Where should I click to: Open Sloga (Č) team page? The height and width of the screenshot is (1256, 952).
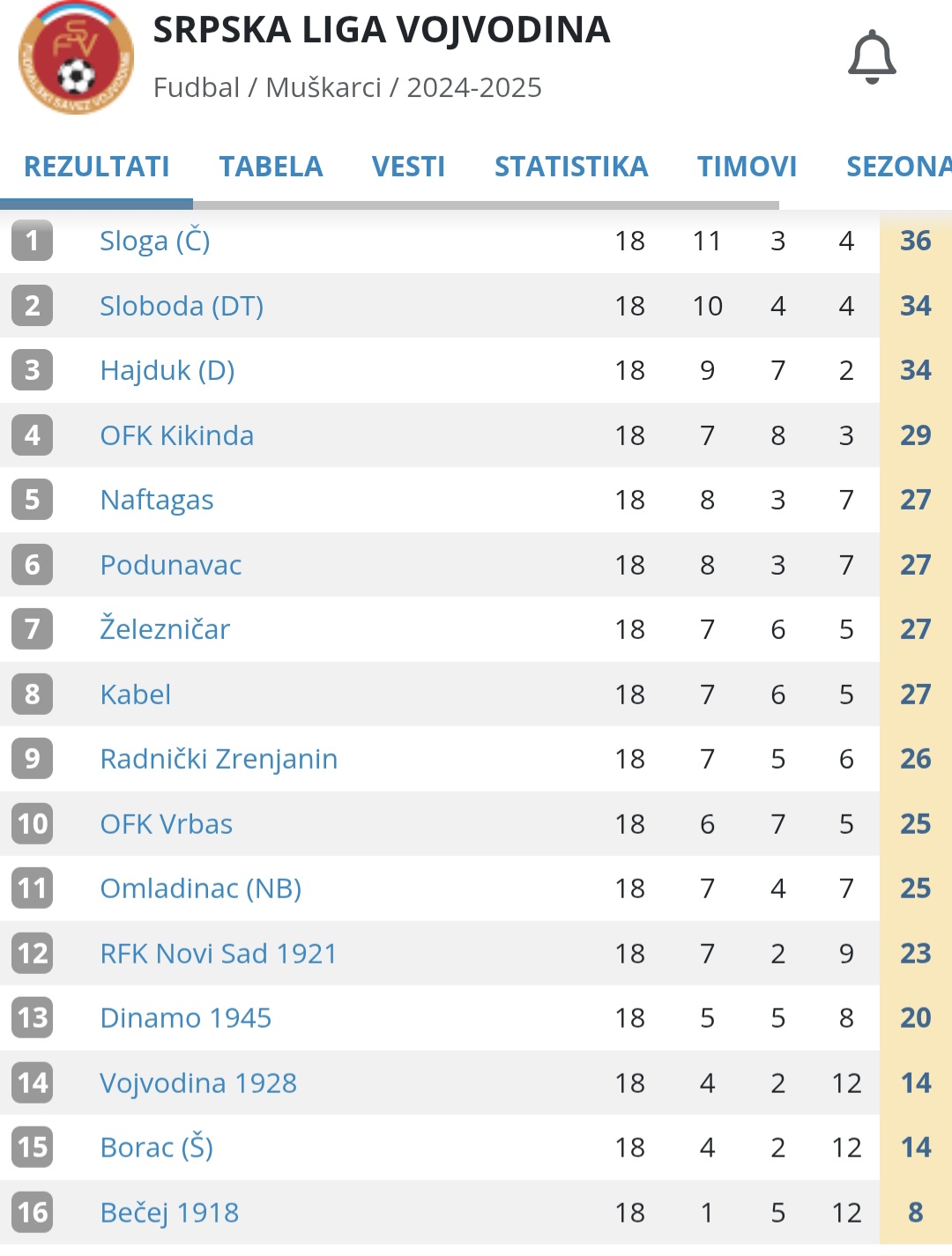point(155,241)
